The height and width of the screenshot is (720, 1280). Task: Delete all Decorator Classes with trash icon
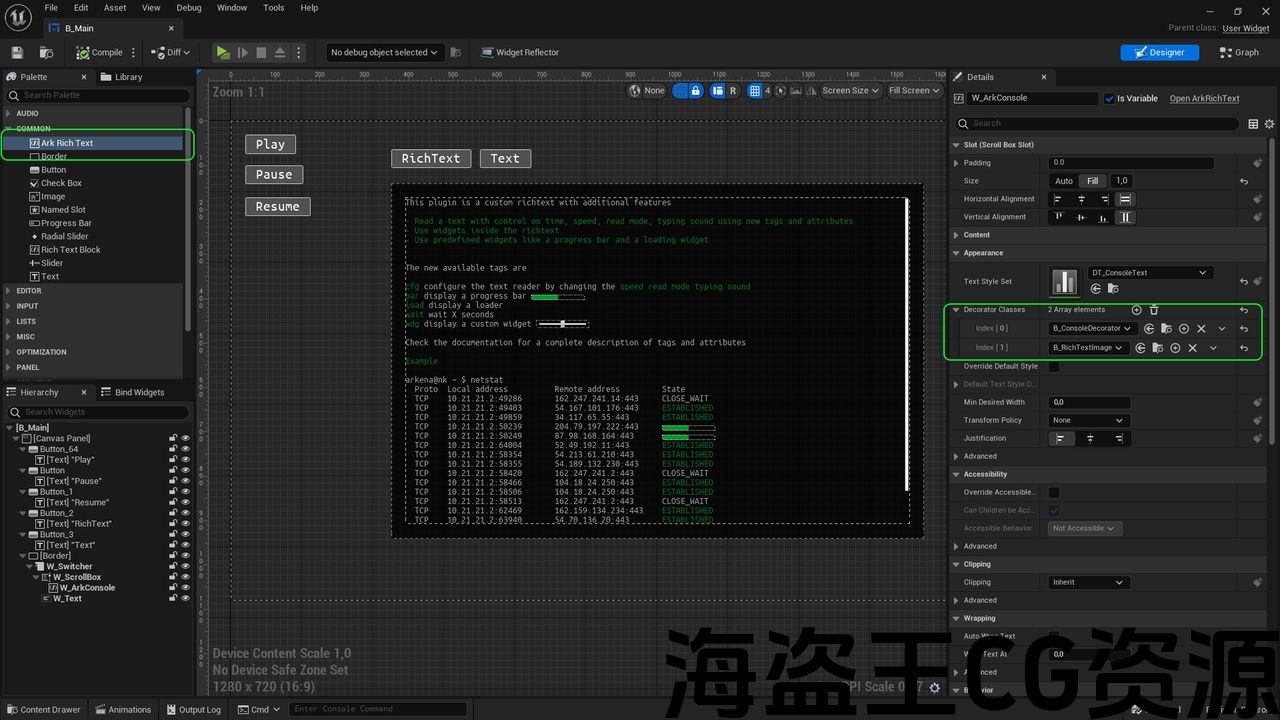coord(1154,310)
